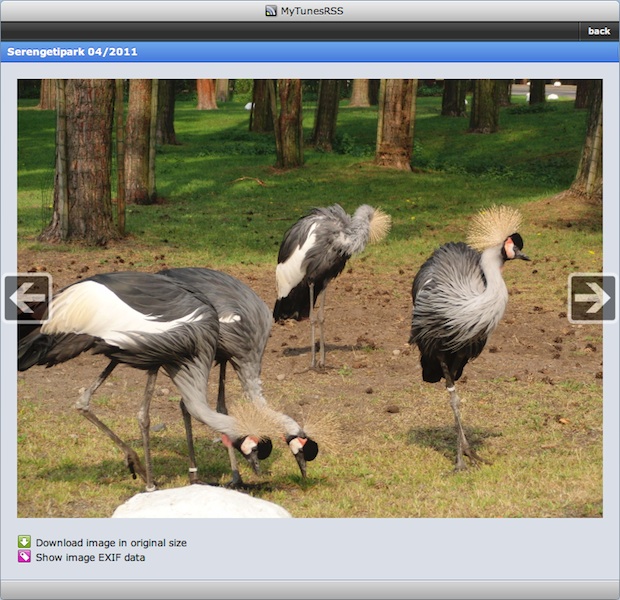Viewport: 620px width, 600px height.
Task: Click the Serengetipark 04/2011 album header
Action: (x=72, y=51)
